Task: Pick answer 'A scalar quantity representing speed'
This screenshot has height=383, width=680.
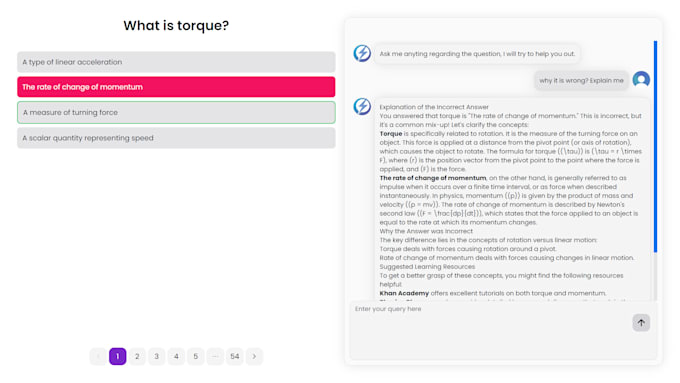Action: tap(176, 138)
